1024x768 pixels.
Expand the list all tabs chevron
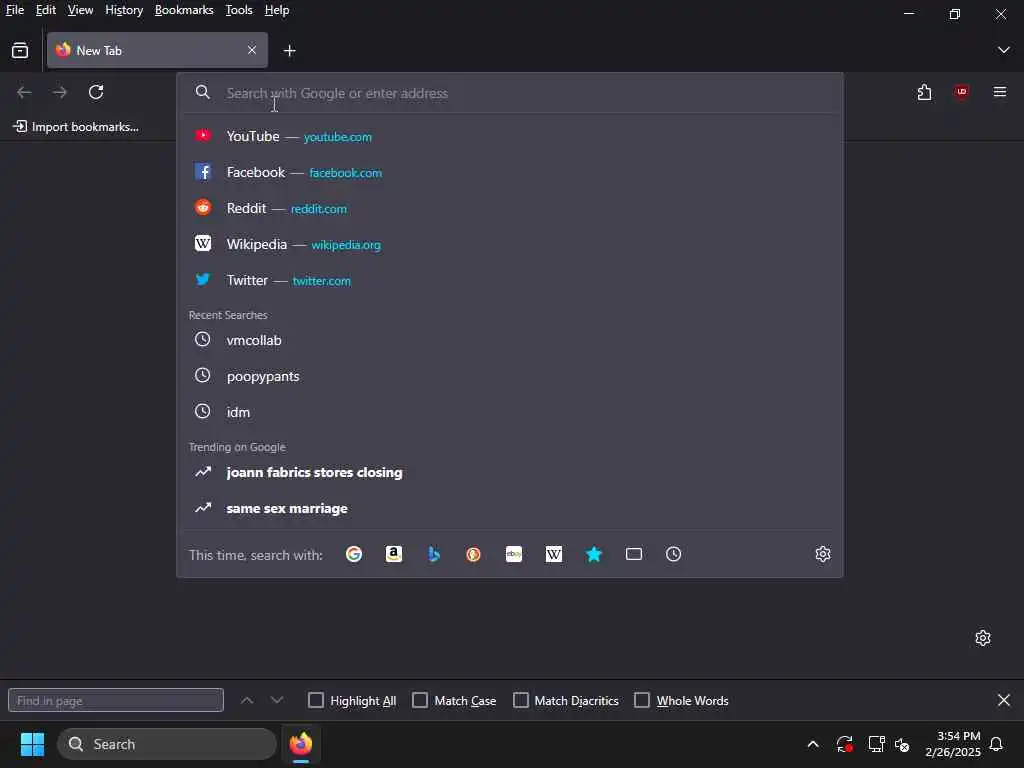(1004, 50)
